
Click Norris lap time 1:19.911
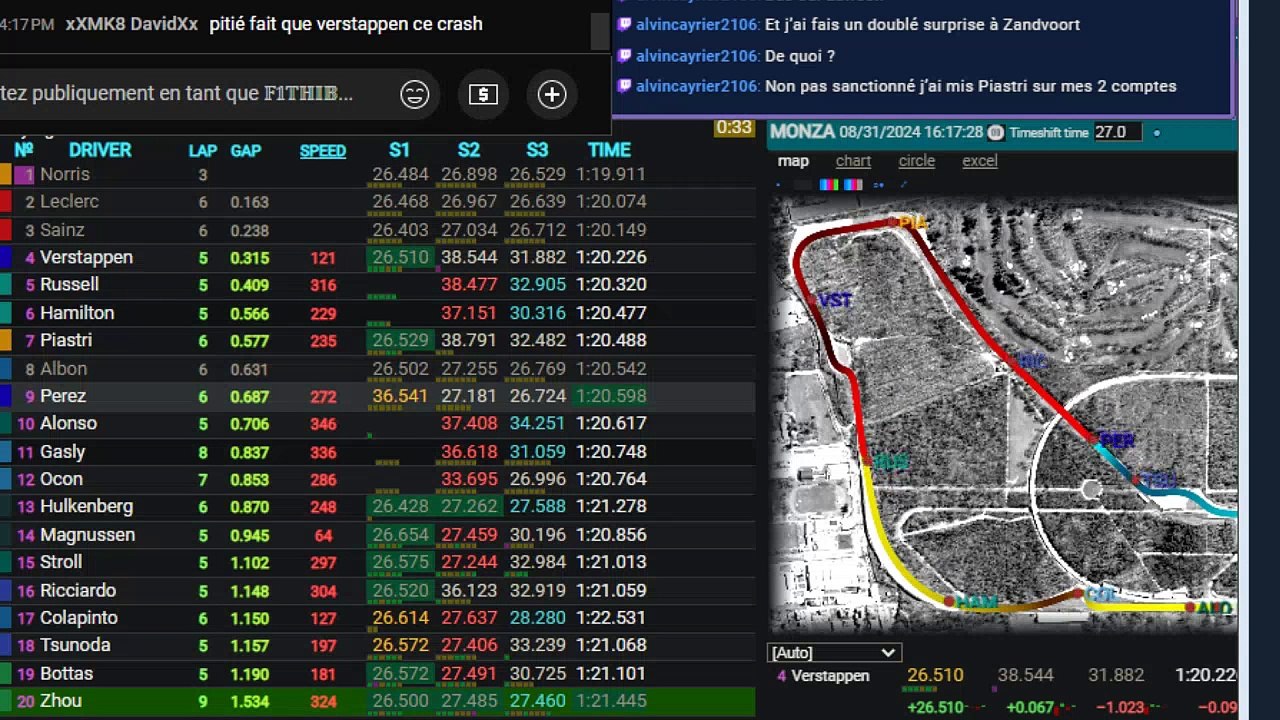pos(611,175)
